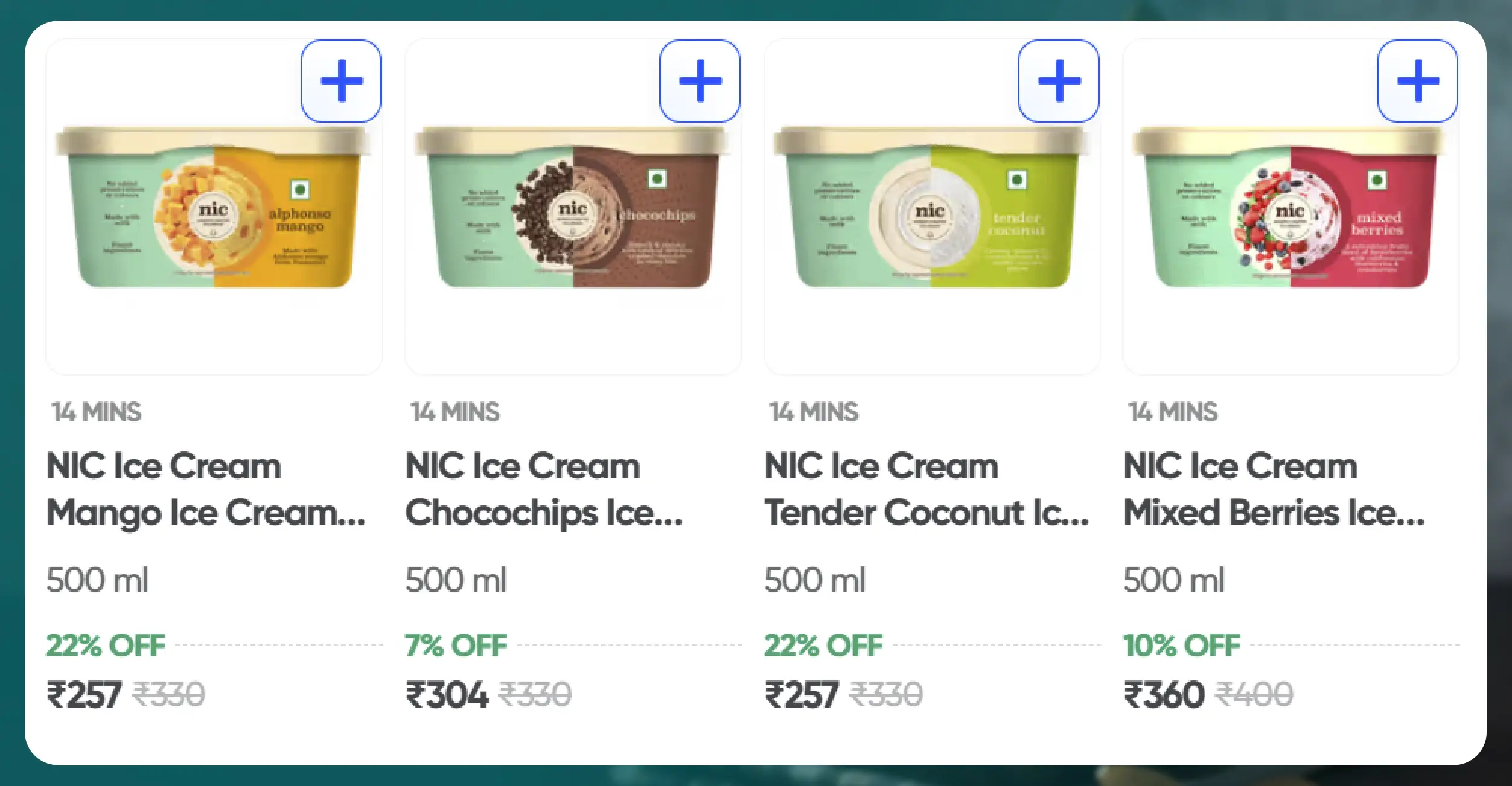Open the chocochips tub image
The height and width of the screenshot is (786, 1512).
click(572, 207)
